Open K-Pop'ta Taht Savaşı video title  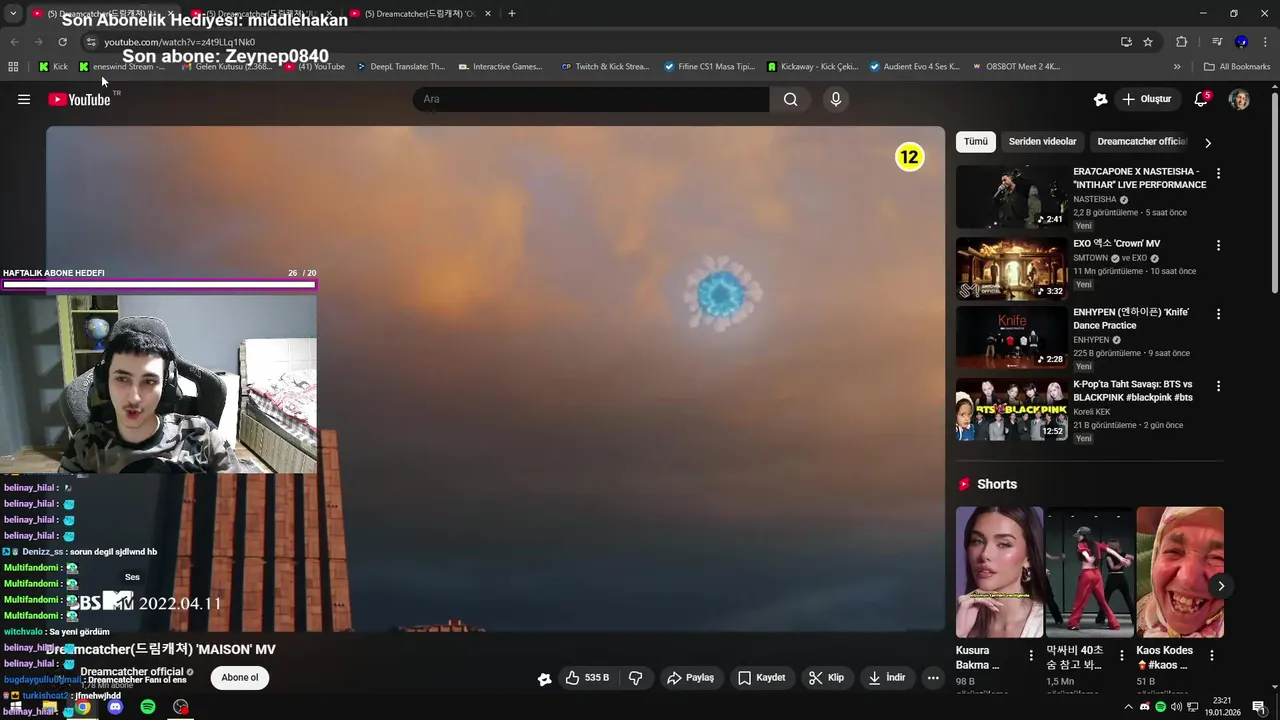pyautogui.click(x=1133, y=391)
